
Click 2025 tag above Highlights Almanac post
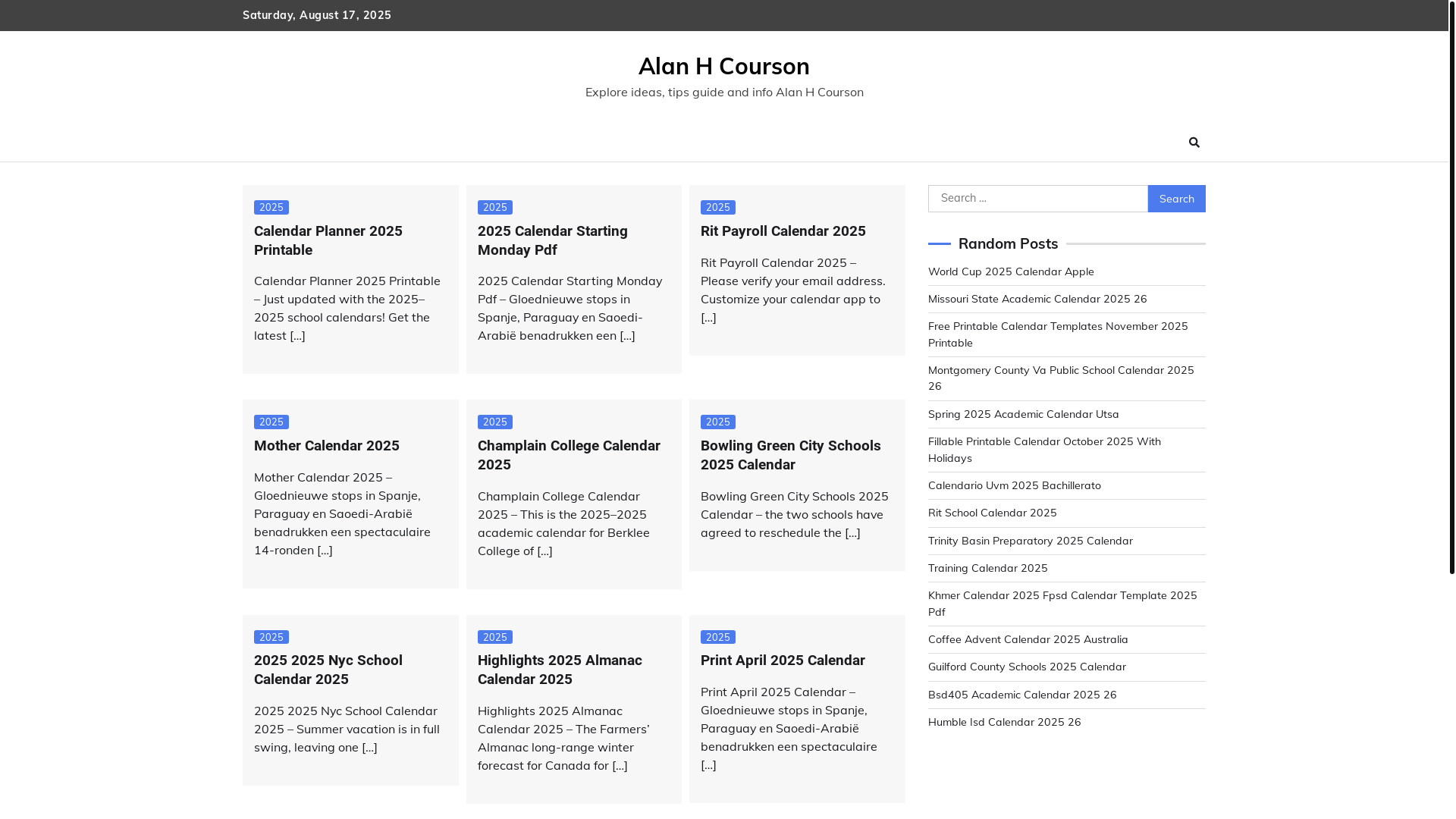[495, 637]
